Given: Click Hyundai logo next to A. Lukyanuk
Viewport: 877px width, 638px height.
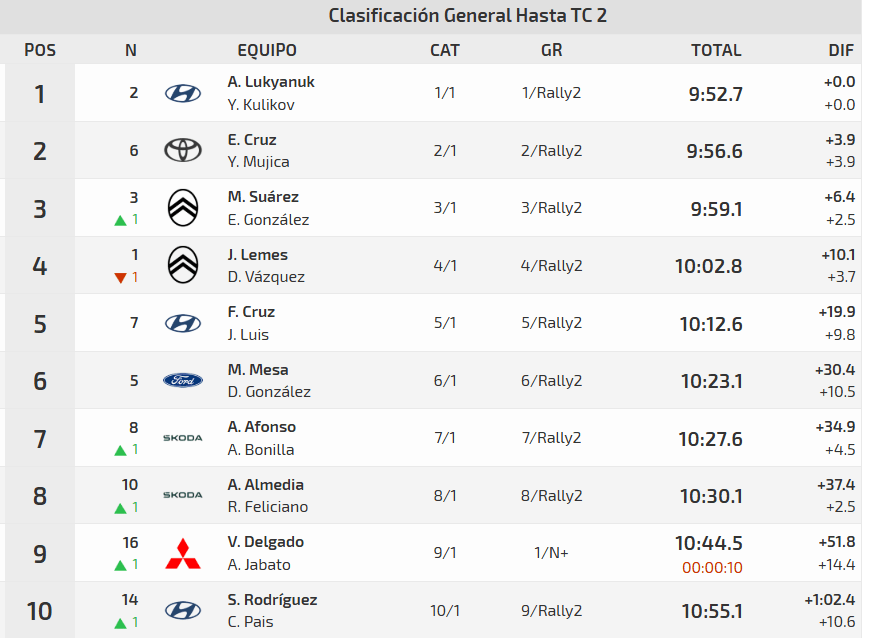Looking at the screenshot, I should (x=182, y=93).
